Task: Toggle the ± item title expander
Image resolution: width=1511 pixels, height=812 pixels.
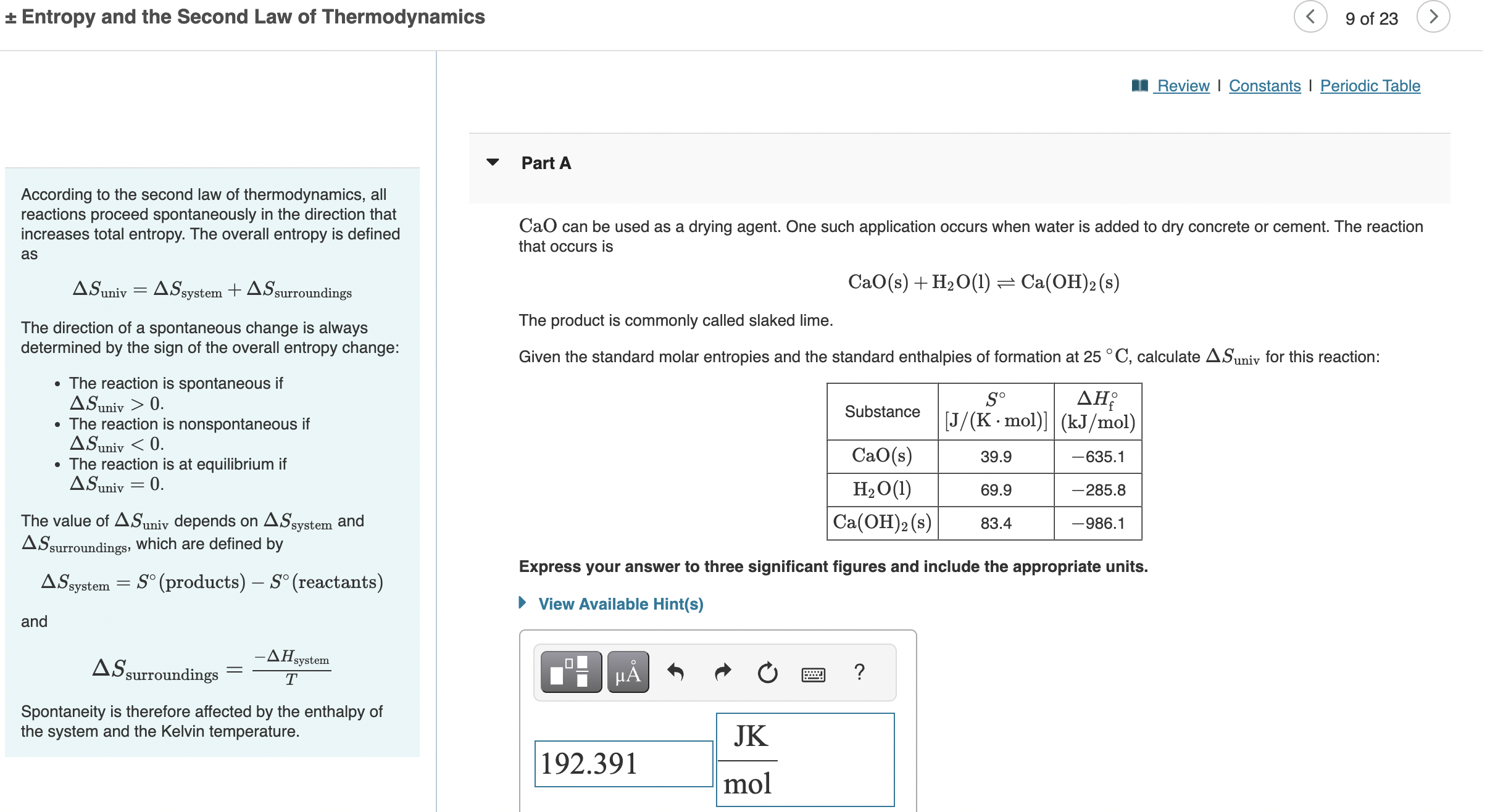Action: click(x=11, y=17)
